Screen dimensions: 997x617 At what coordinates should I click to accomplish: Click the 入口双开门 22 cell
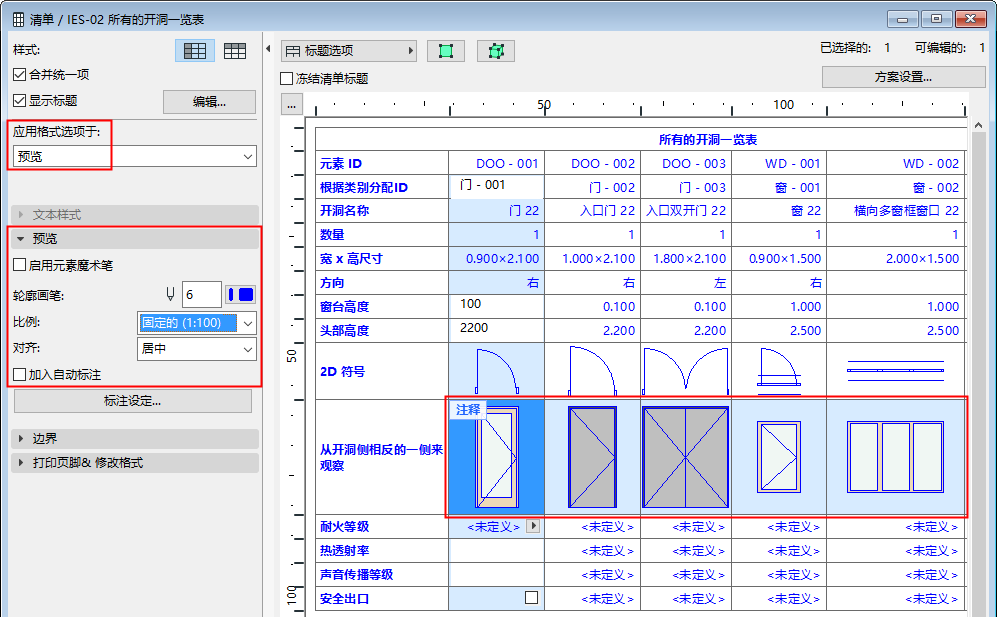(x=686, y=211)
